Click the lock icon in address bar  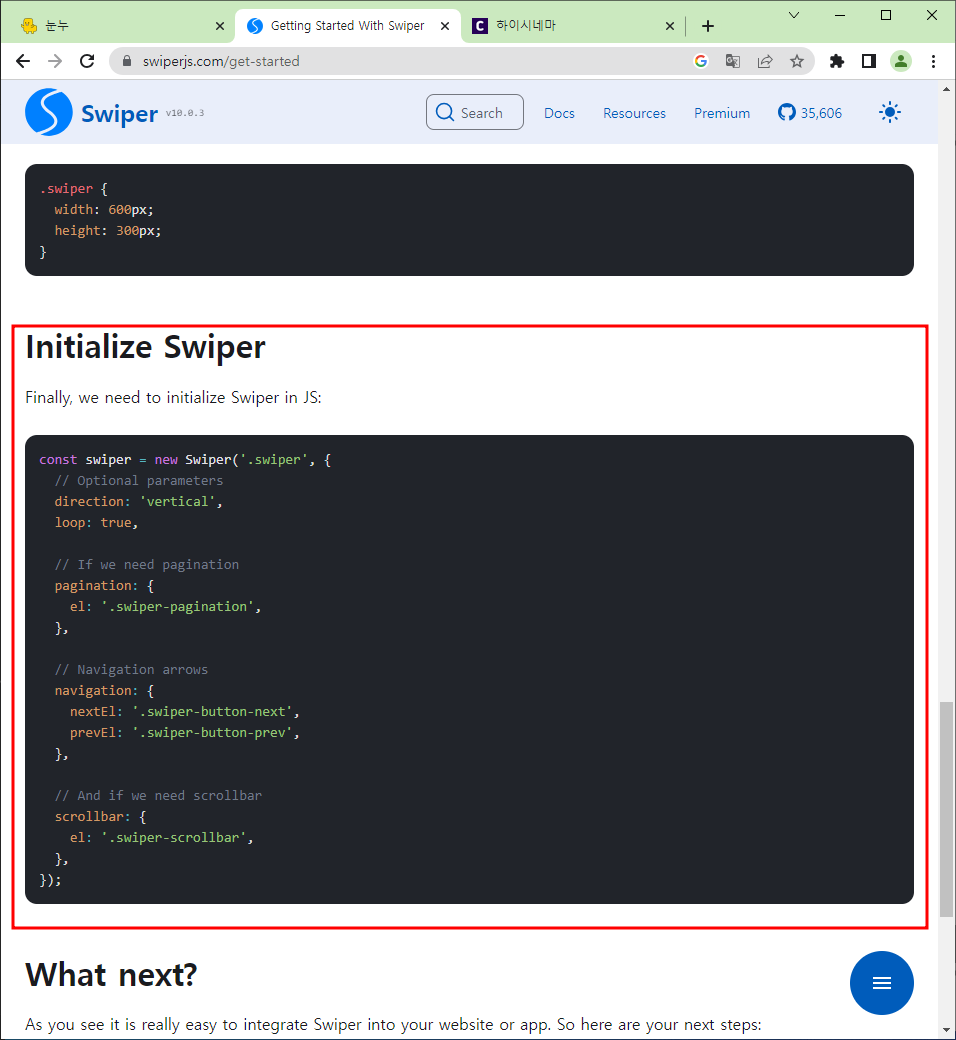tap(127, 61)
